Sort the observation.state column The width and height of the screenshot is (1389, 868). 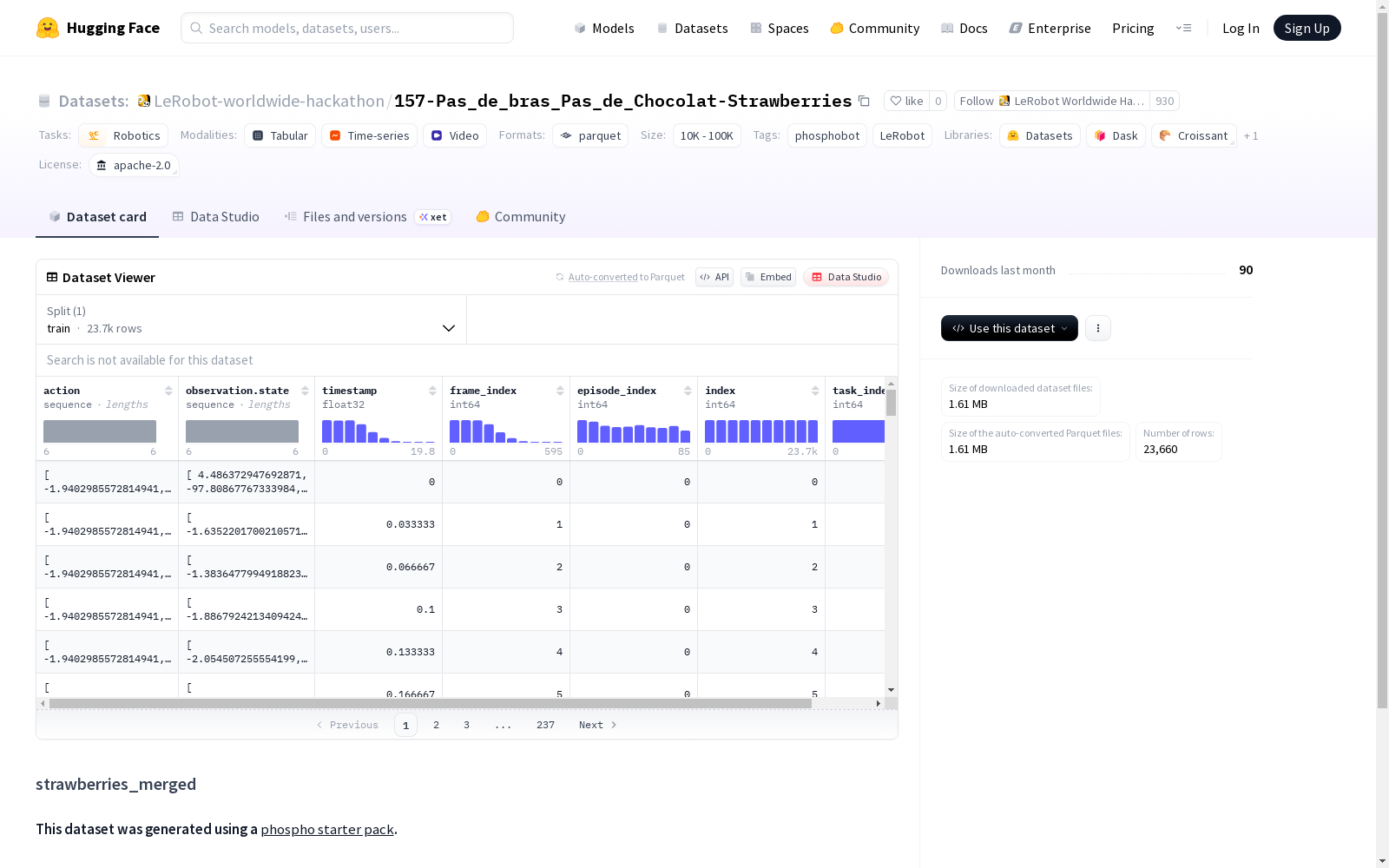click(305, 391)
